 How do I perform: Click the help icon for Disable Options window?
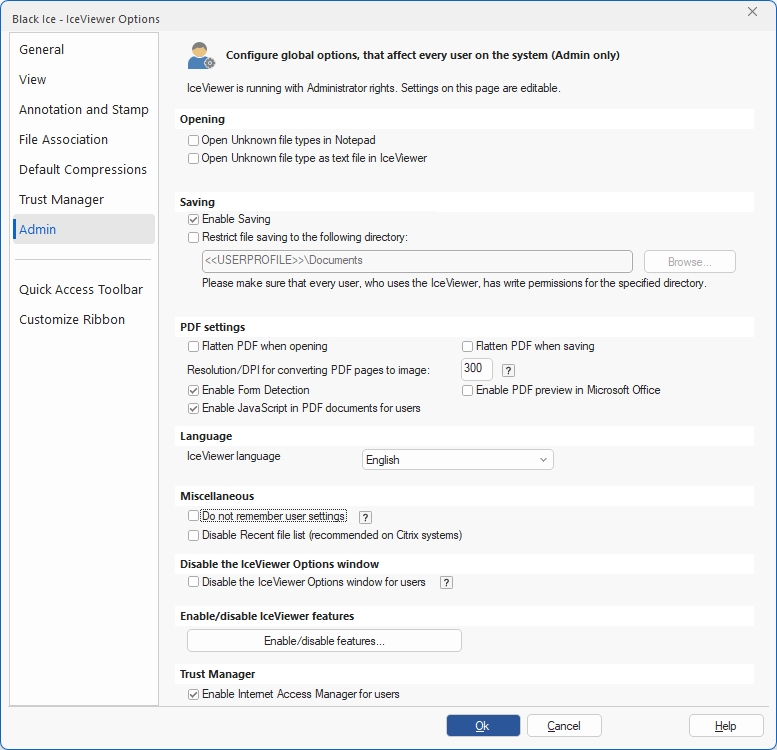(x=446, y=582)
